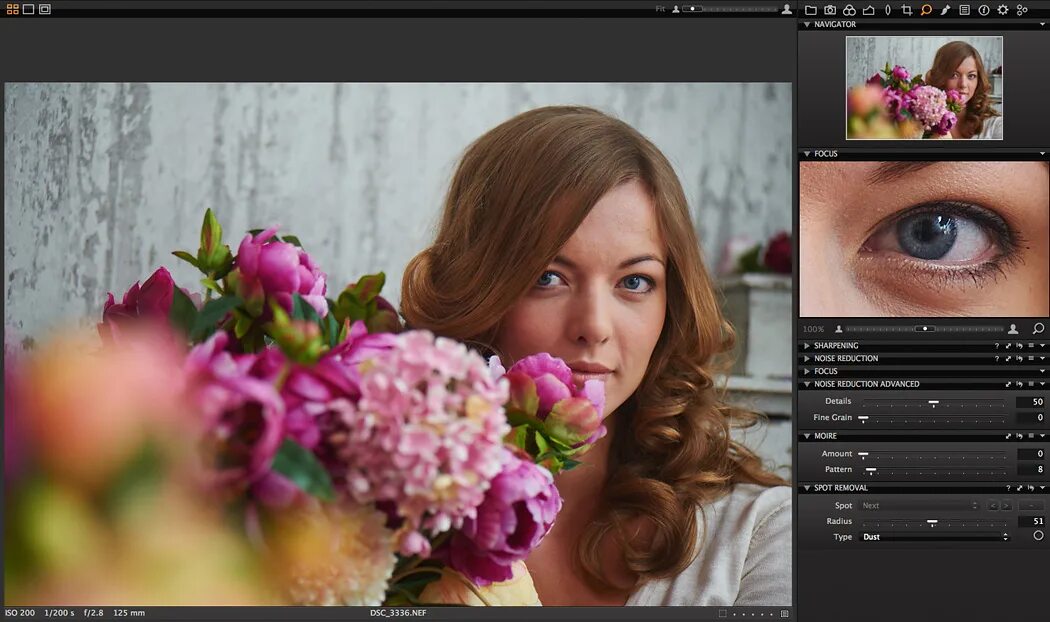Adjust the Fine Grain slider
The image size is (1050, 622).
(933, 418)
